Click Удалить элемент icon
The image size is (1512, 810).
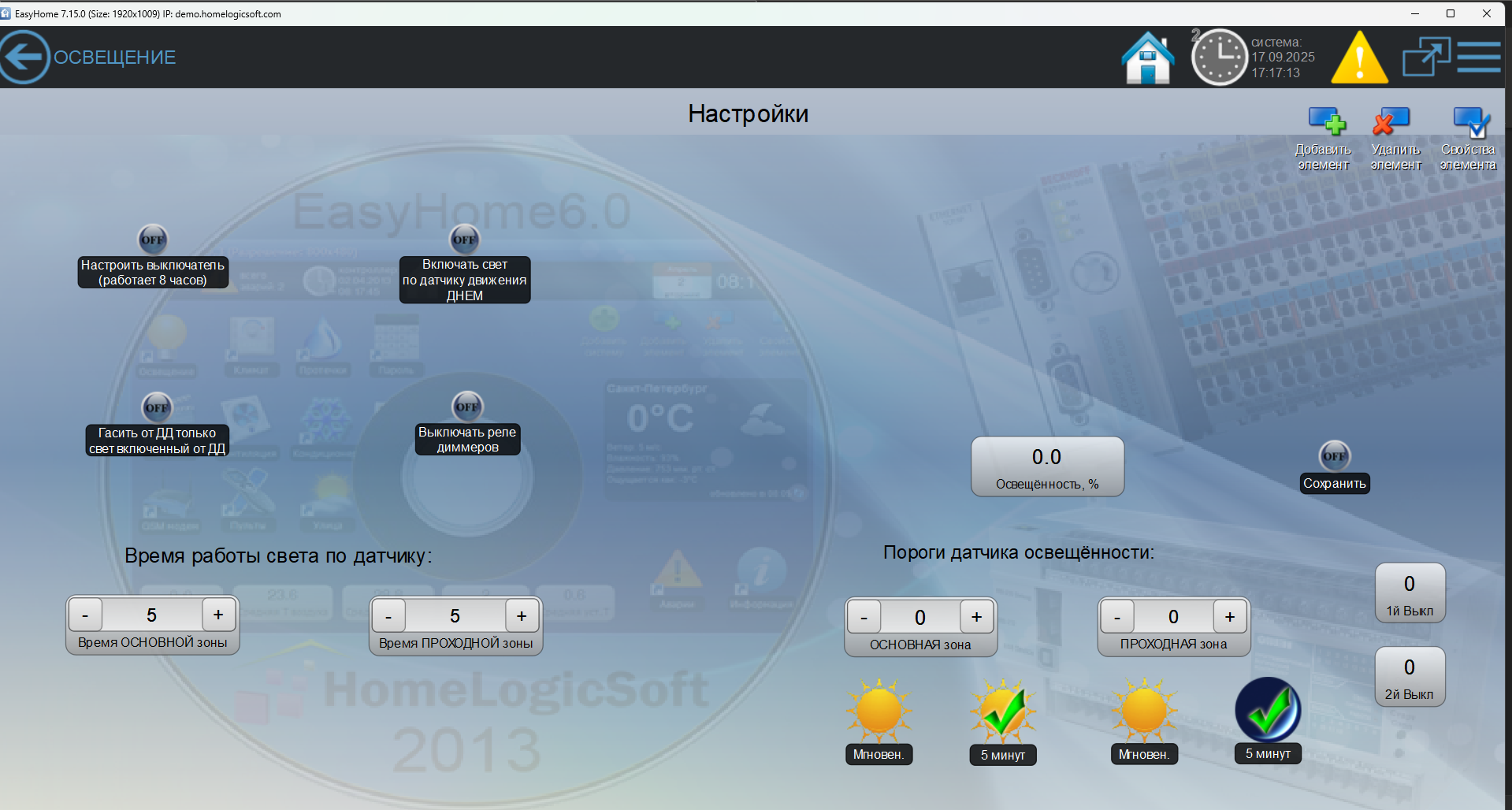1392,122
